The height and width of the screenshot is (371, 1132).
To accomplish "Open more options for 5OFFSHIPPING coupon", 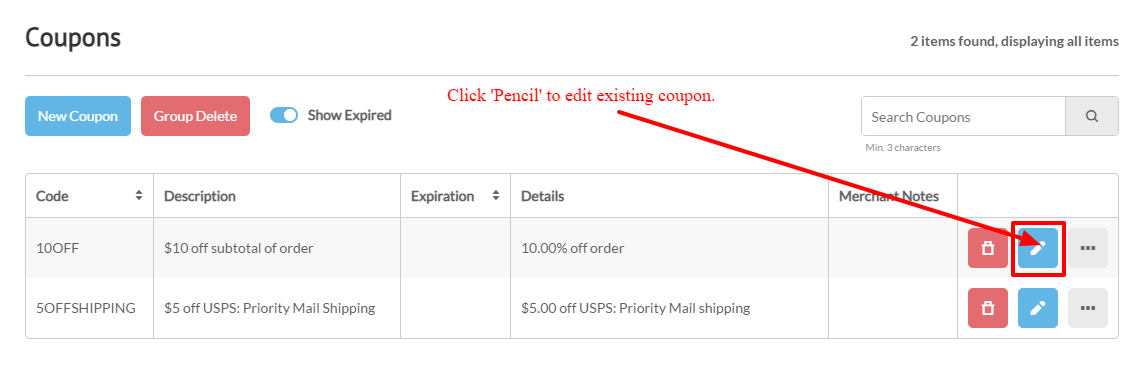I will 1087,308.
